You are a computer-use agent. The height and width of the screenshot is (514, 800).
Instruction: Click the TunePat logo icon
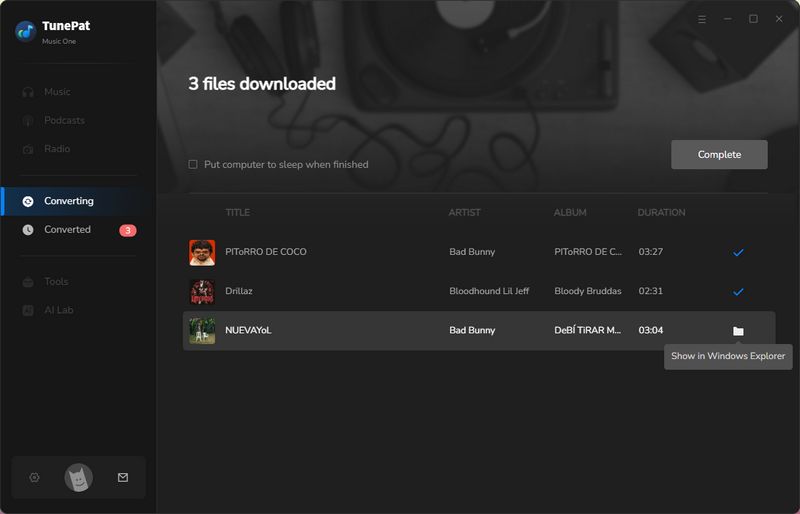pos(25,31)
